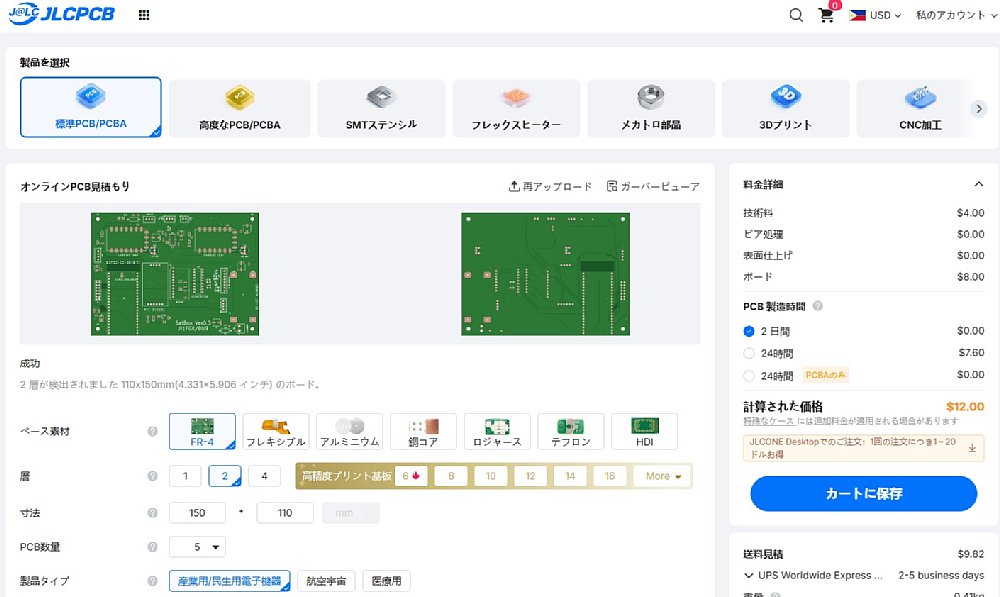Click the right arrow to show more products
The height and width of the screenshot is (597, 1000).
click(x=979, y=108)
